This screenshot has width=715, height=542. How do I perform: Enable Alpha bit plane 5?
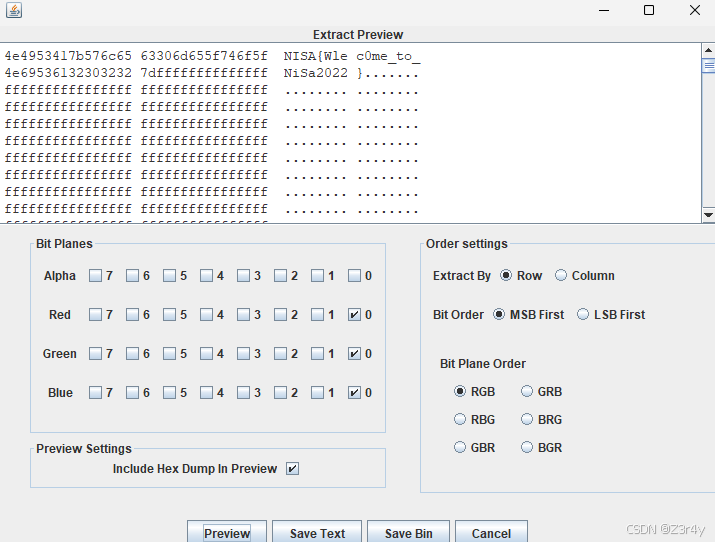point(169,275)
